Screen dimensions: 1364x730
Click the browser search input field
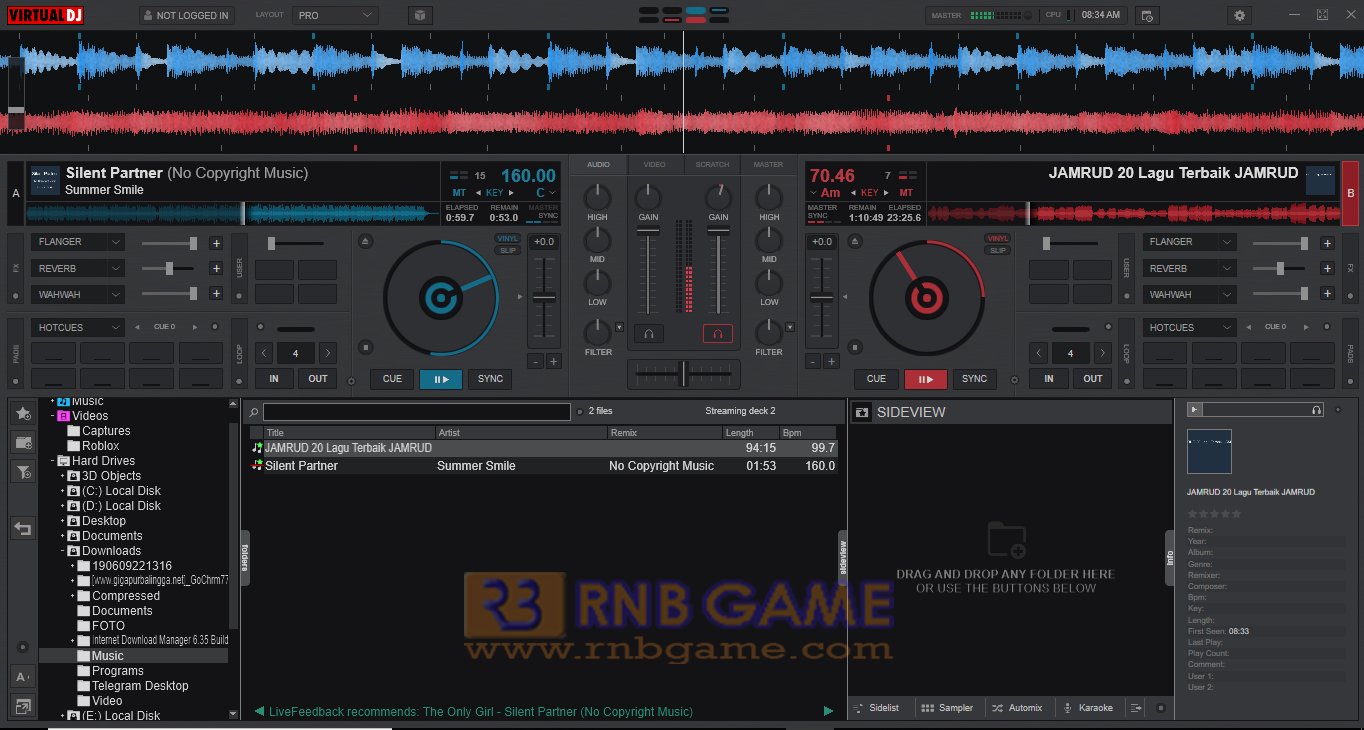click(417, 412)
